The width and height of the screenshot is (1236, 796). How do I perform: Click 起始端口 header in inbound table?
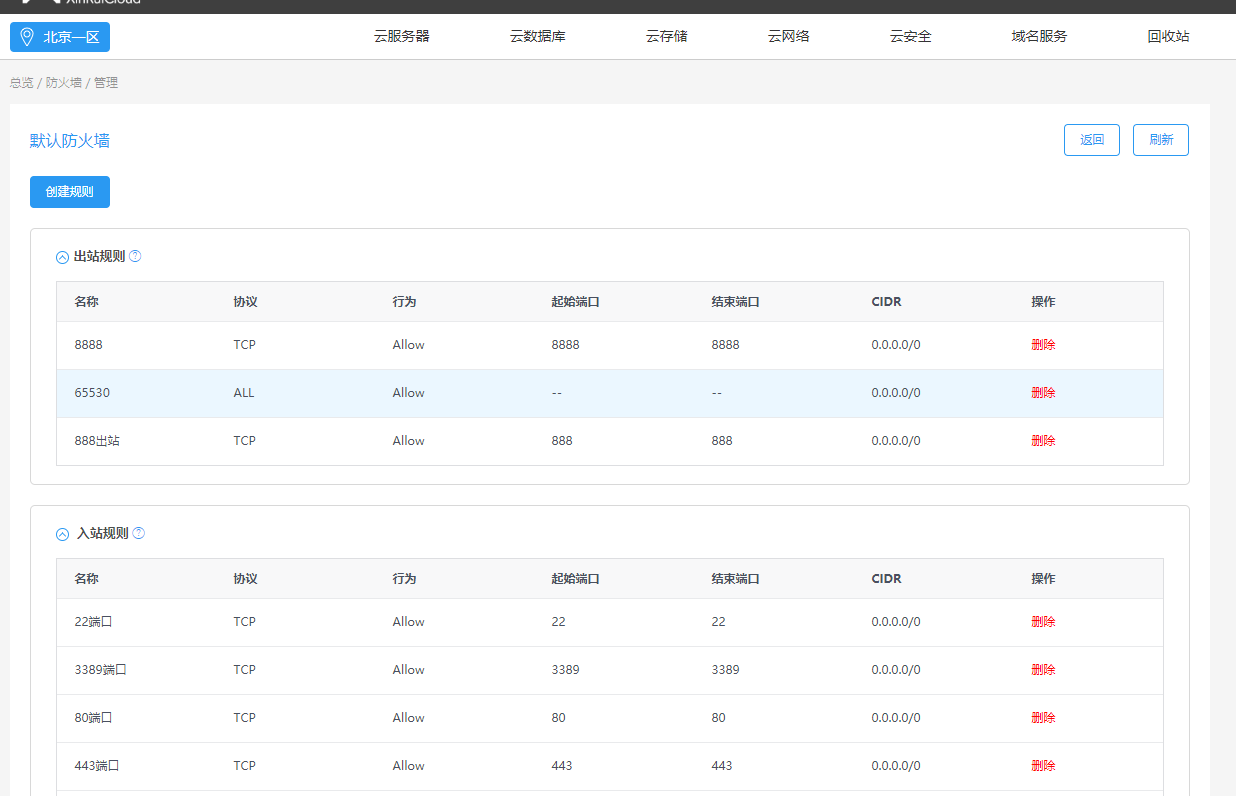(575, 579)
